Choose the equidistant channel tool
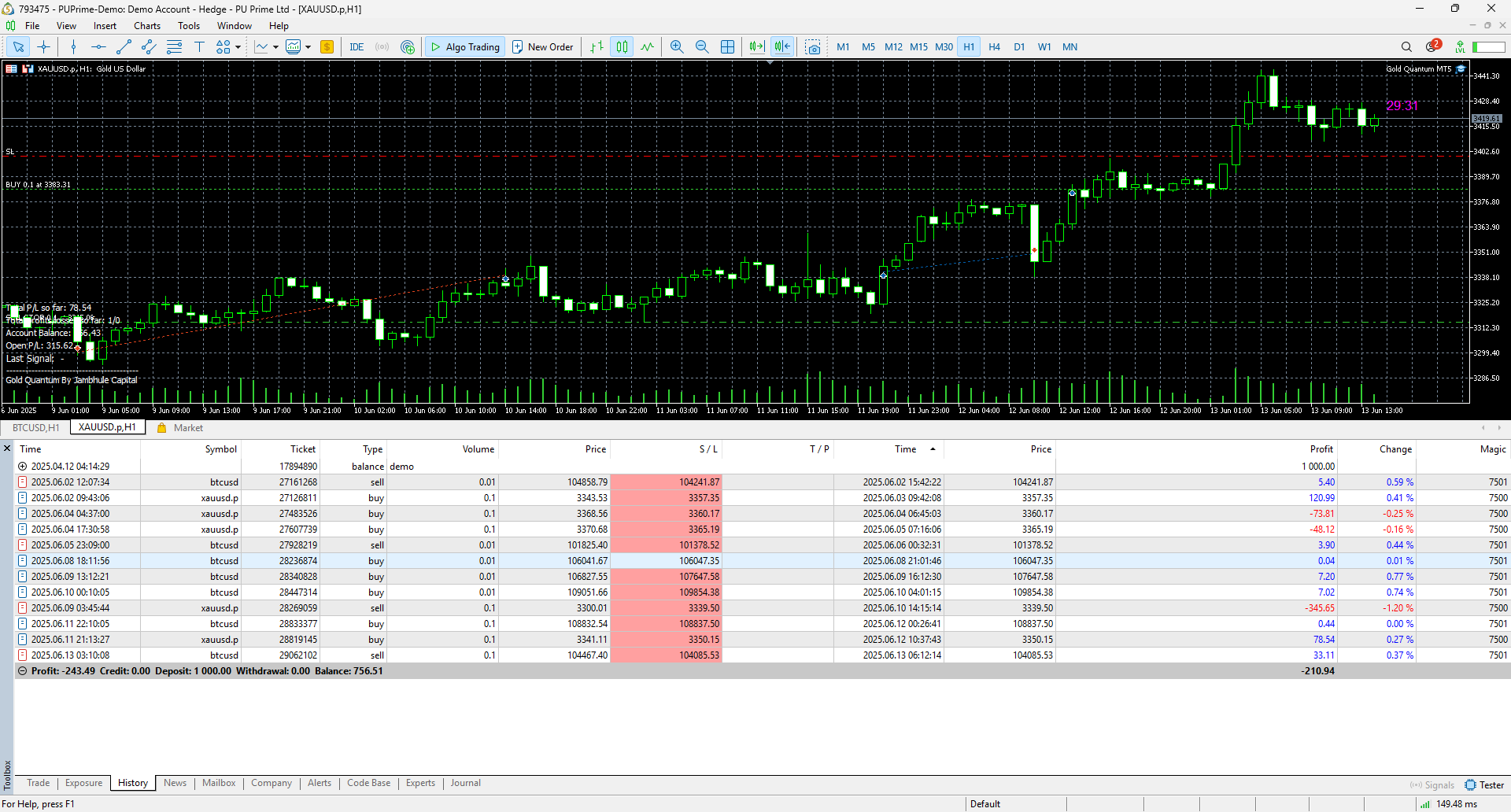Viewport: 1511px width, 812px height. pos(149,47)
